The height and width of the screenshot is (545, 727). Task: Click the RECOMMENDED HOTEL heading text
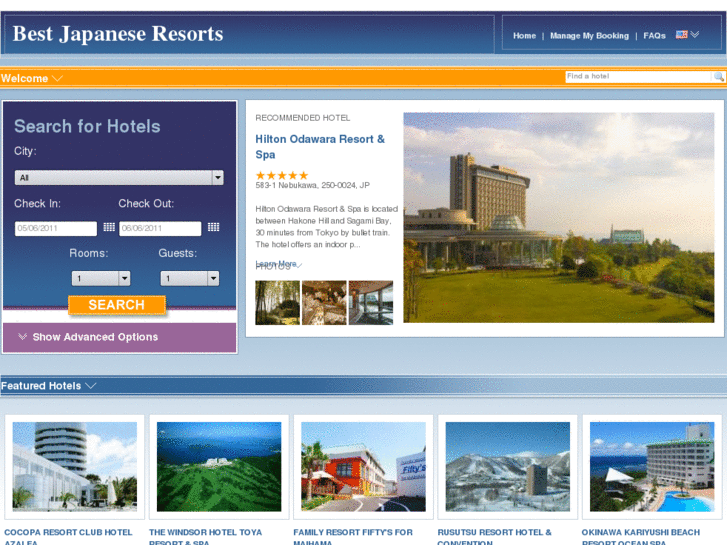click(303, 118)
